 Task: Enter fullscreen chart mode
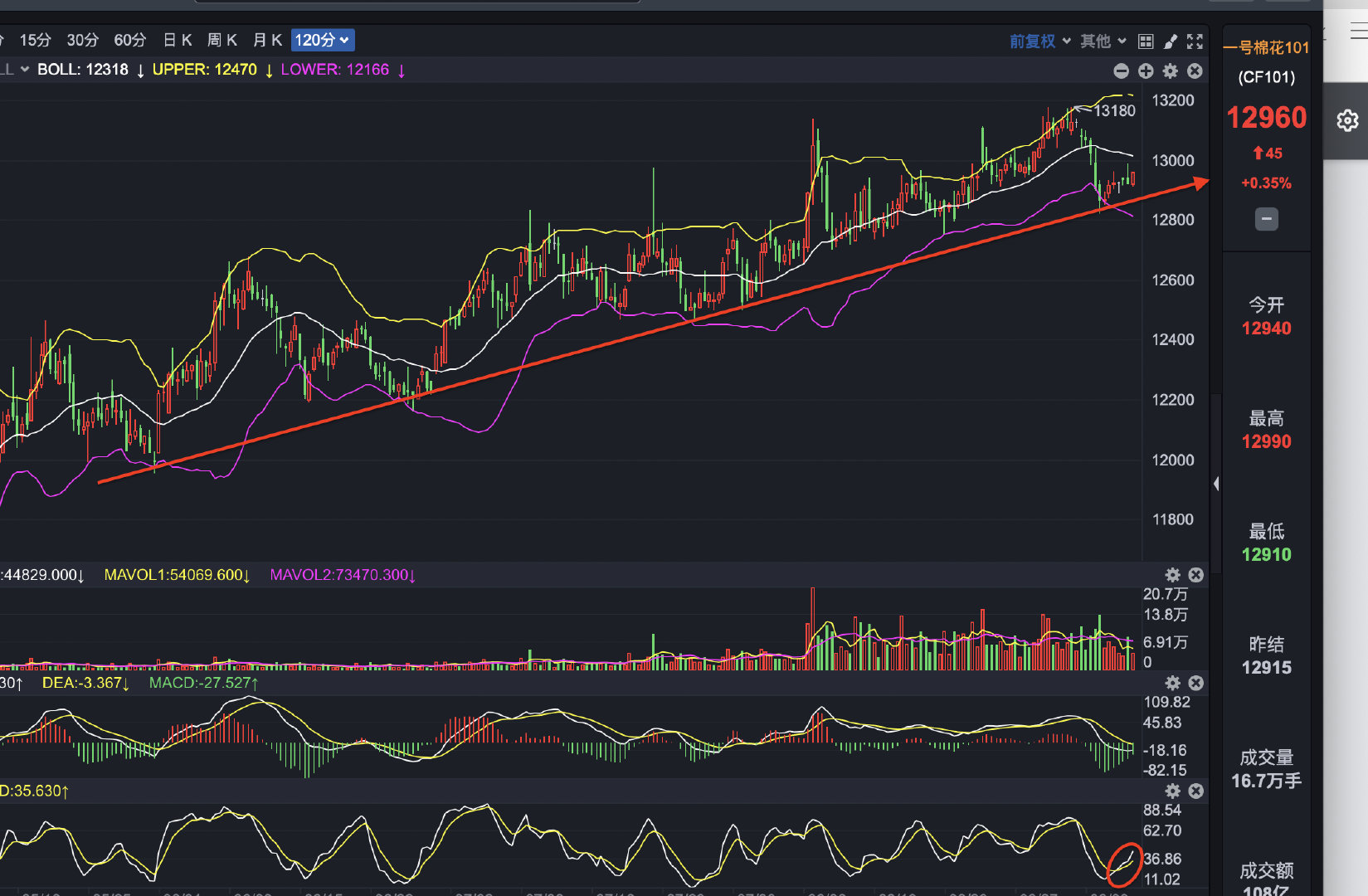1195,41
